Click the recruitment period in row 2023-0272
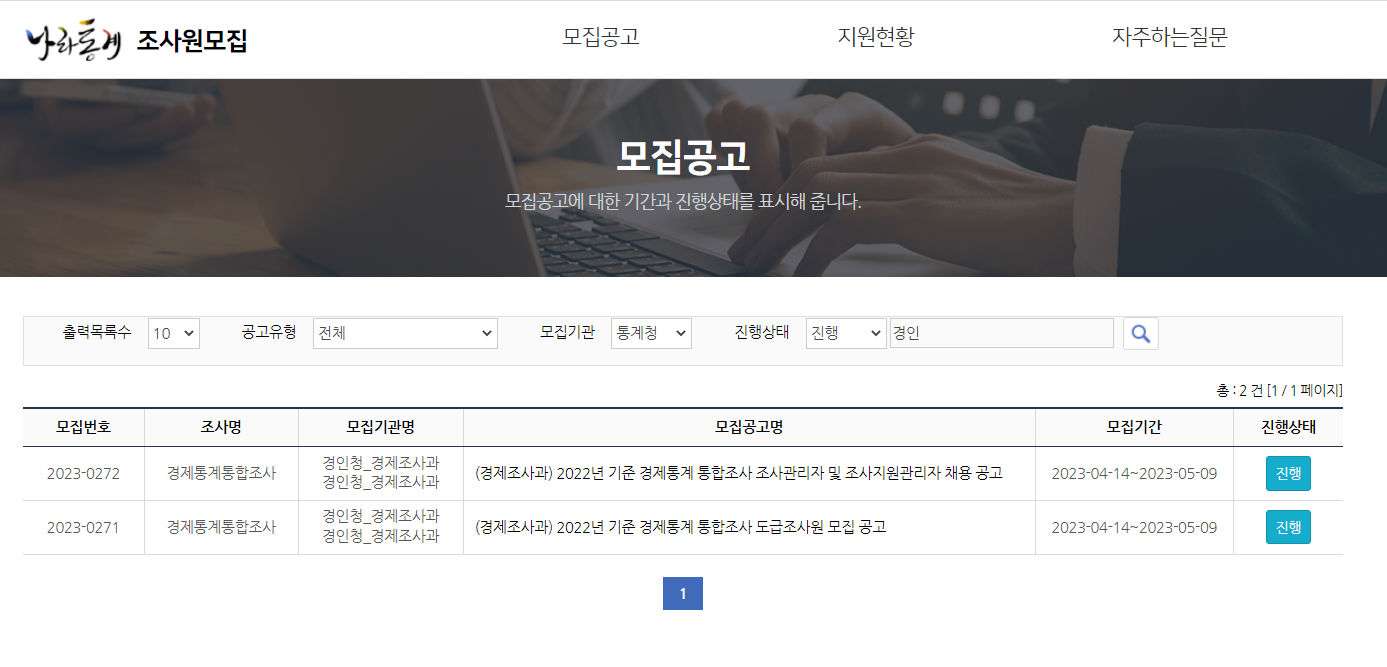 point(1134,474)
